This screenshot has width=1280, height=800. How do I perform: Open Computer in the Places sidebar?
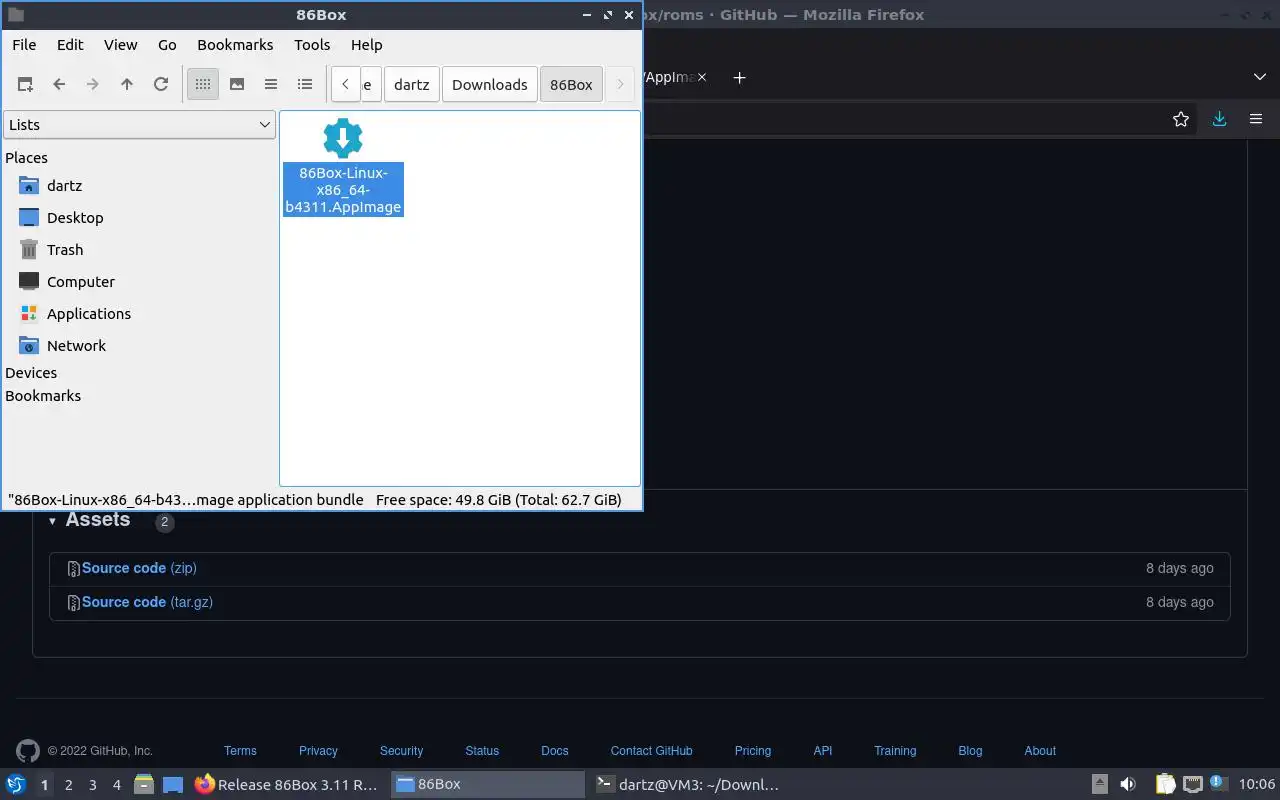(x=81, y=282)
